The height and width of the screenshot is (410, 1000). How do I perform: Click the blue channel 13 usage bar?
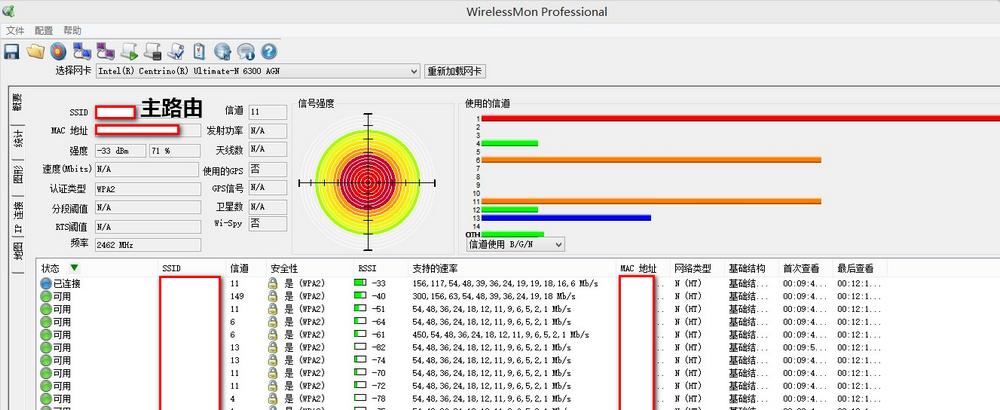coord(566,217)
